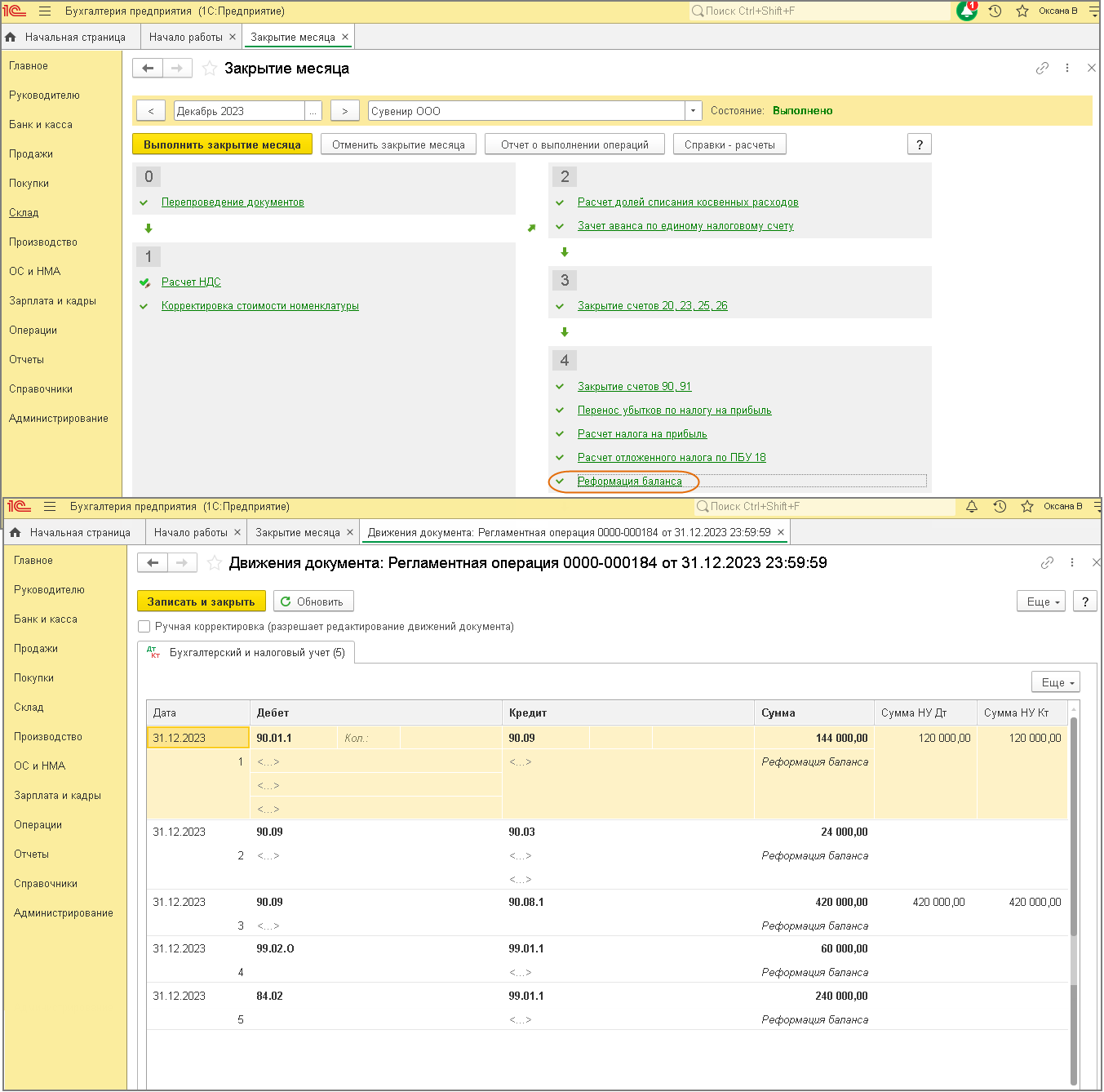The height and width of the screenshot is (1092, 1104).
Task: Click help question button on Движения документа
Action: [1084, 602]
